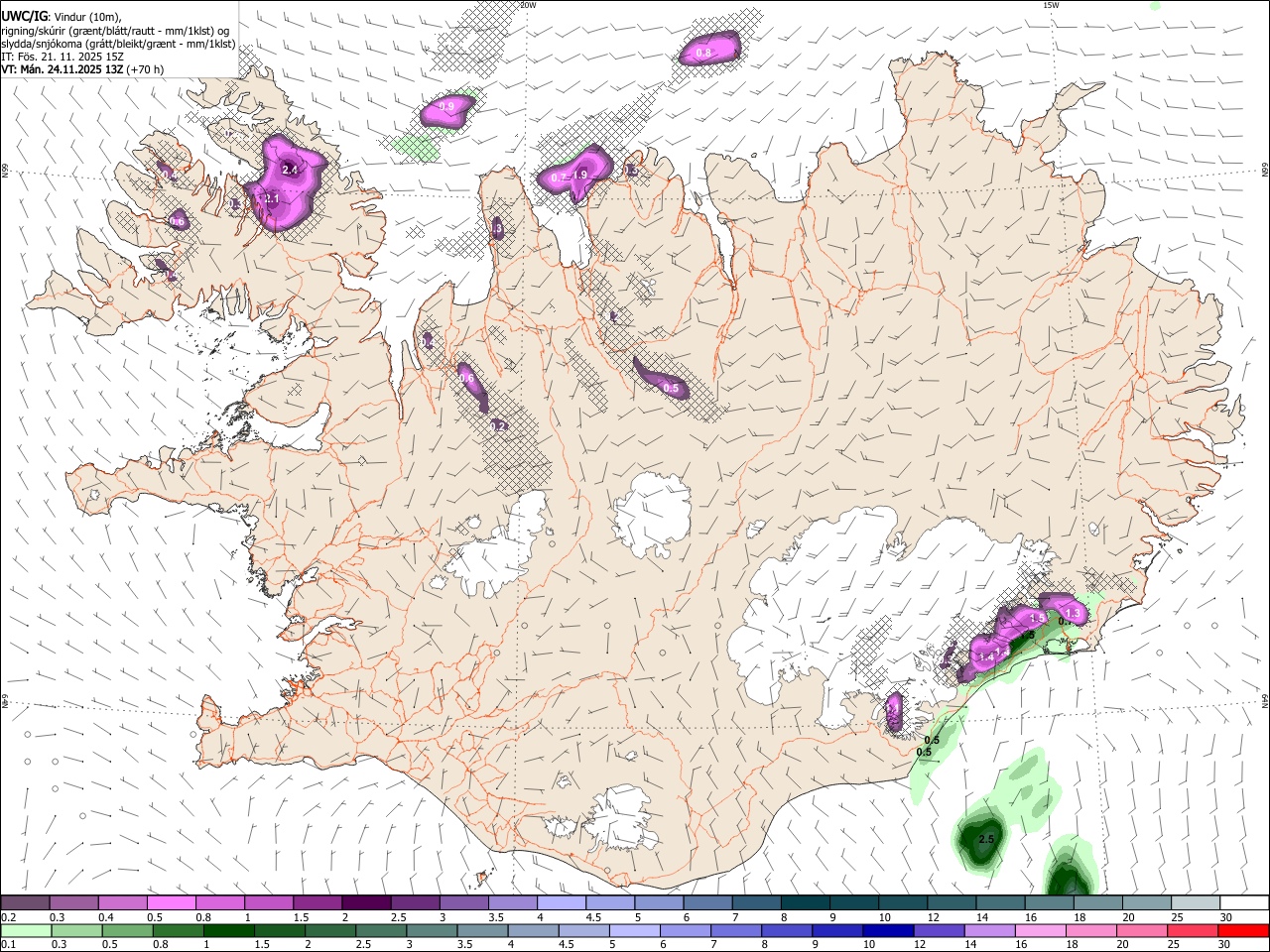Select the 'slydda/snjókoma' legend description line
The image size is (1270, 952).
[x=118, y=44]
